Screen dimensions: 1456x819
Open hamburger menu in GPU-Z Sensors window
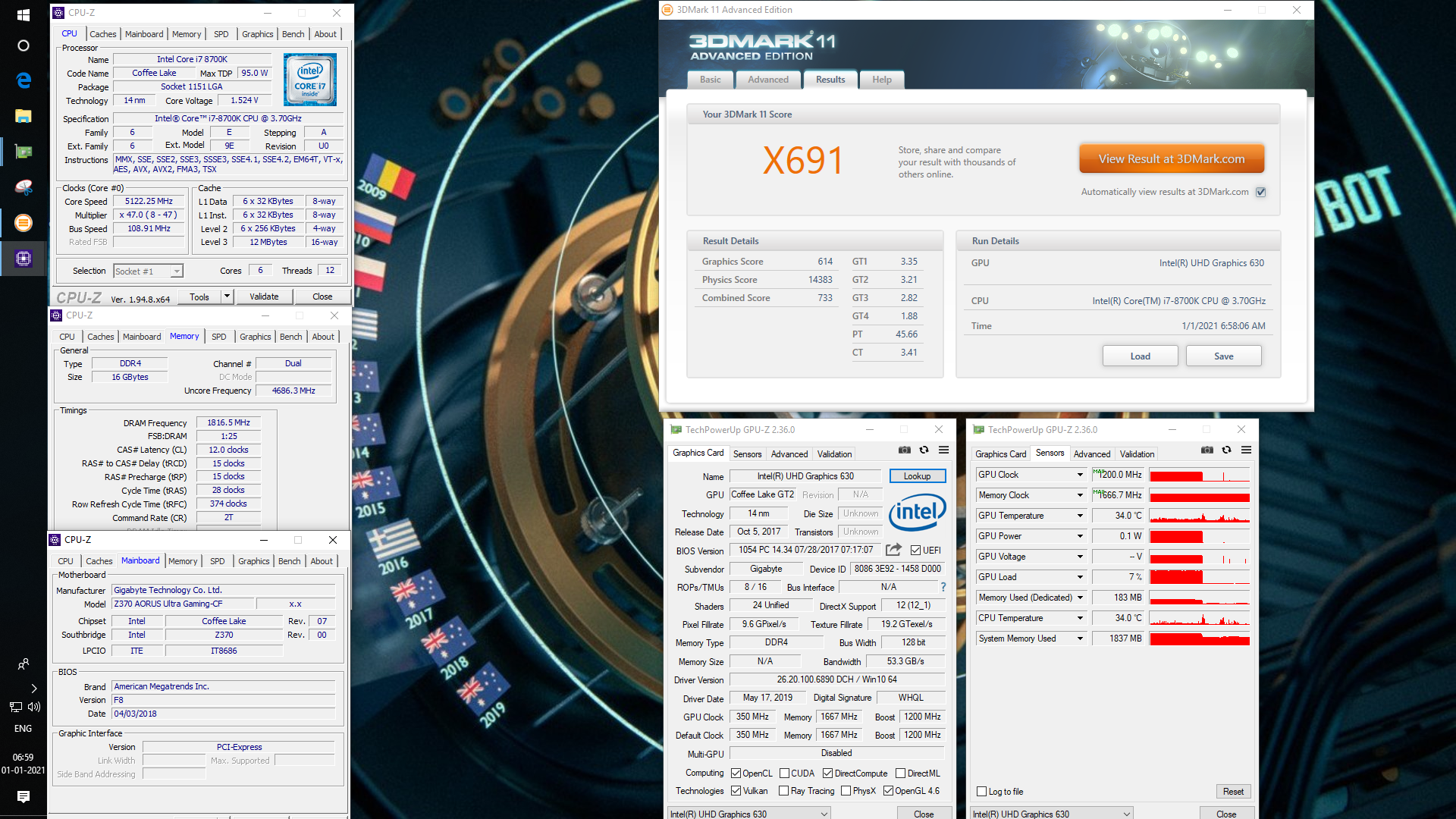pos(1246,450)
